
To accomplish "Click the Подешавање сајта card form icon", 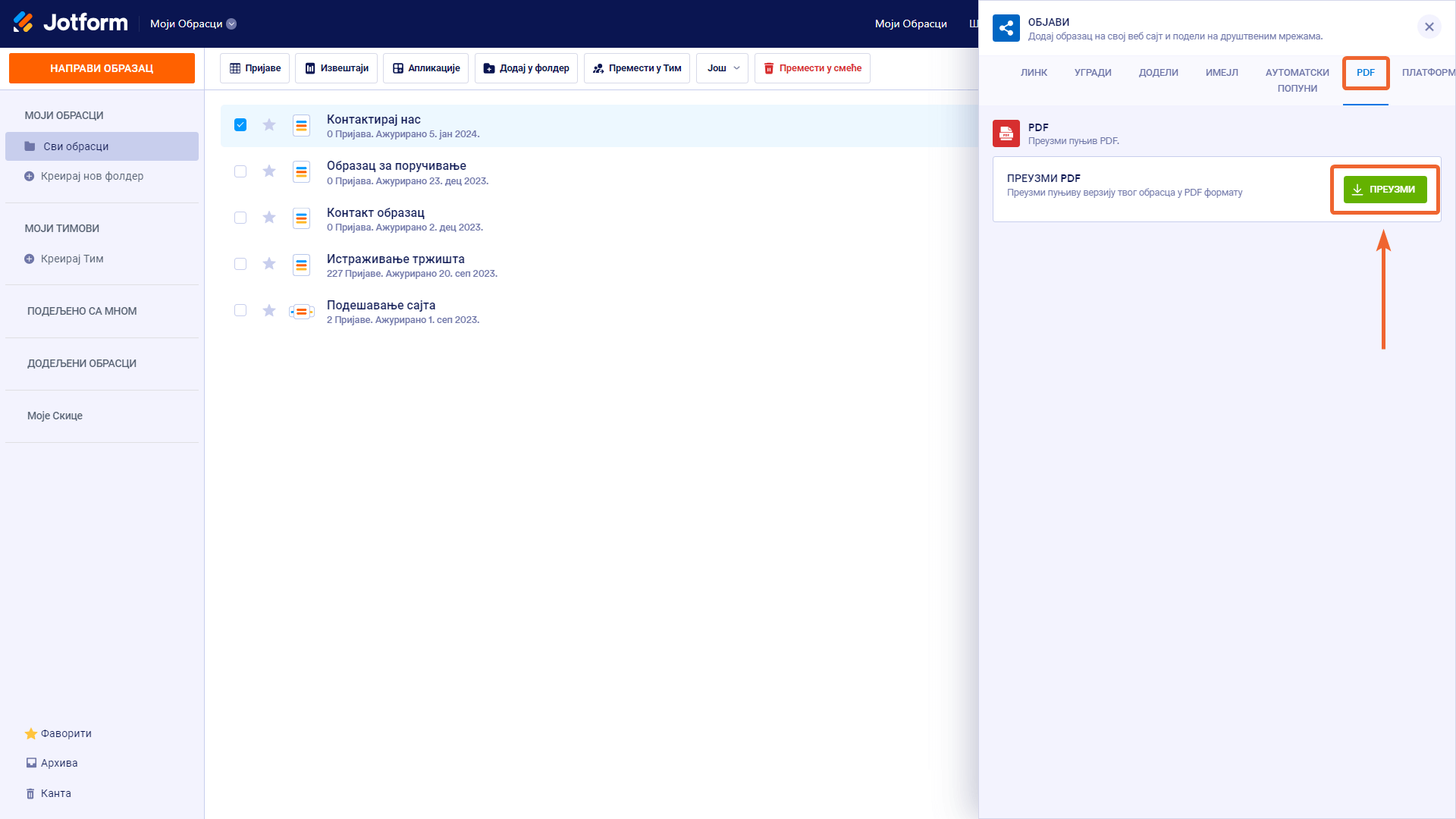I will pyautogui.click(x=301, y=311).
